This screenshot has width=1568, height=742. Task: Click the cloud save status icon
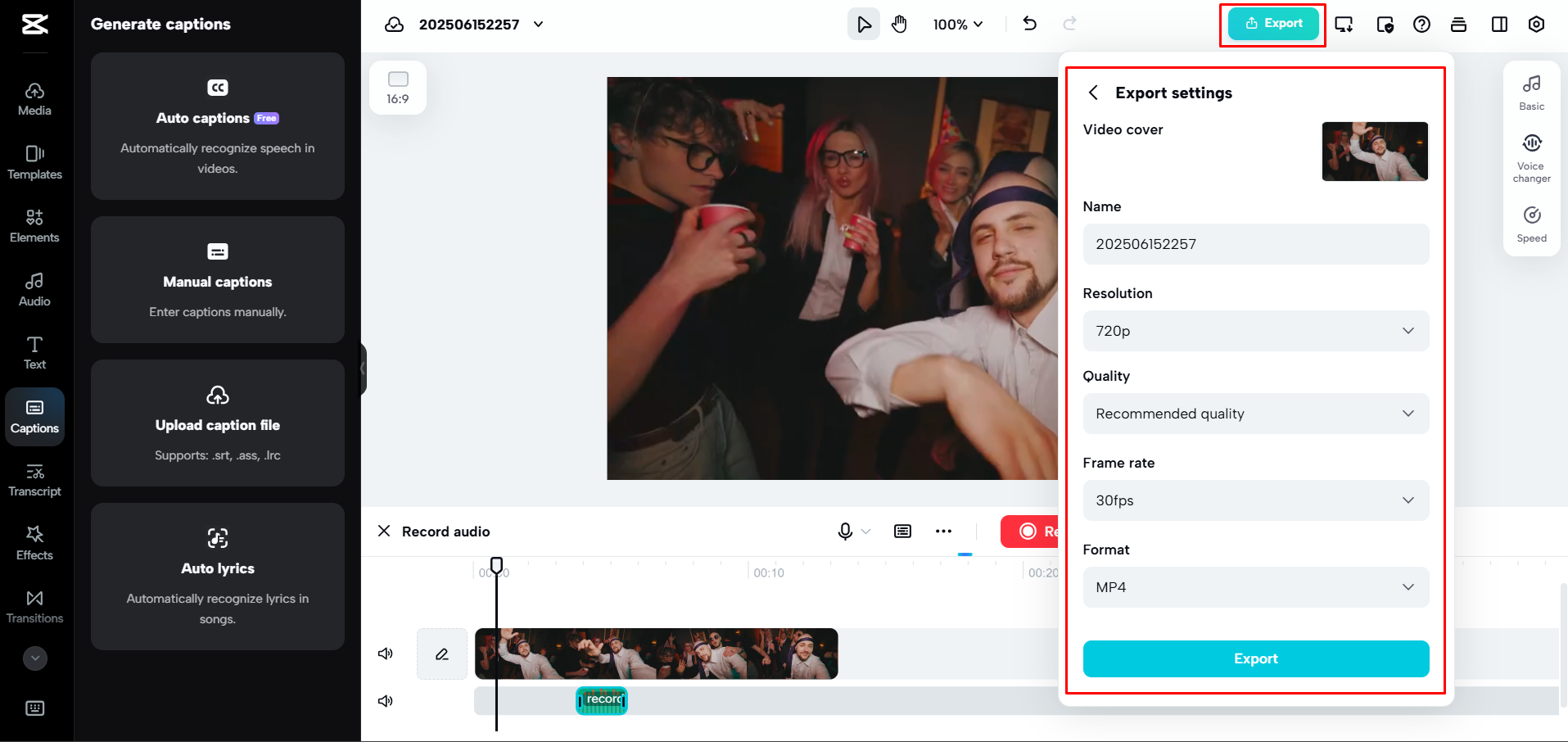[395, 25]
